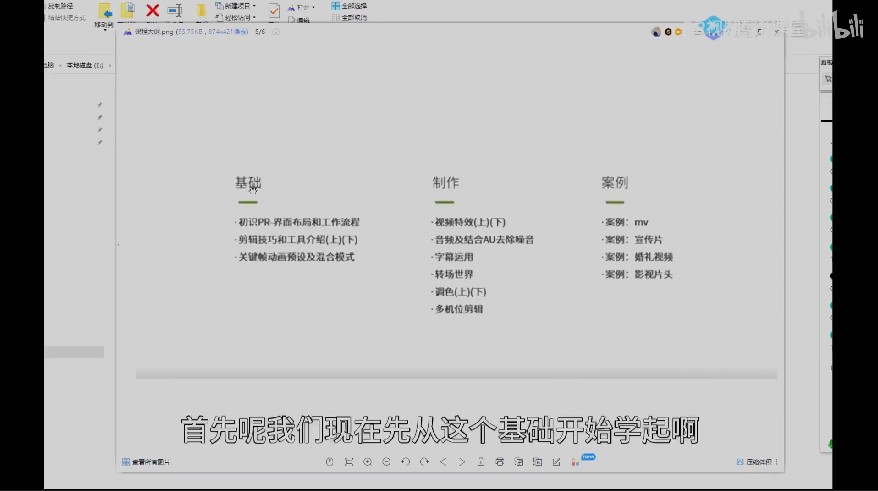Image resolution: width=878 pixels, height=491 pixels.
Task: Click the print icon in viewer toolbar
Action: tap(499, 462)
